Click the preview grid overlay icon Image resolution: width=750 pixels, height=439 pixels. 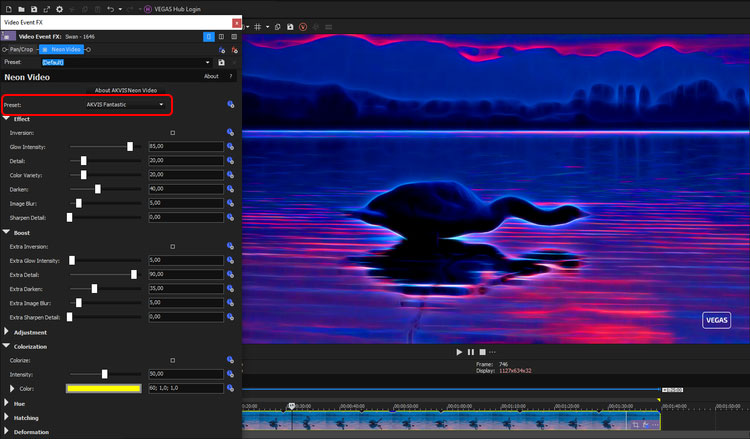point(257,27)
